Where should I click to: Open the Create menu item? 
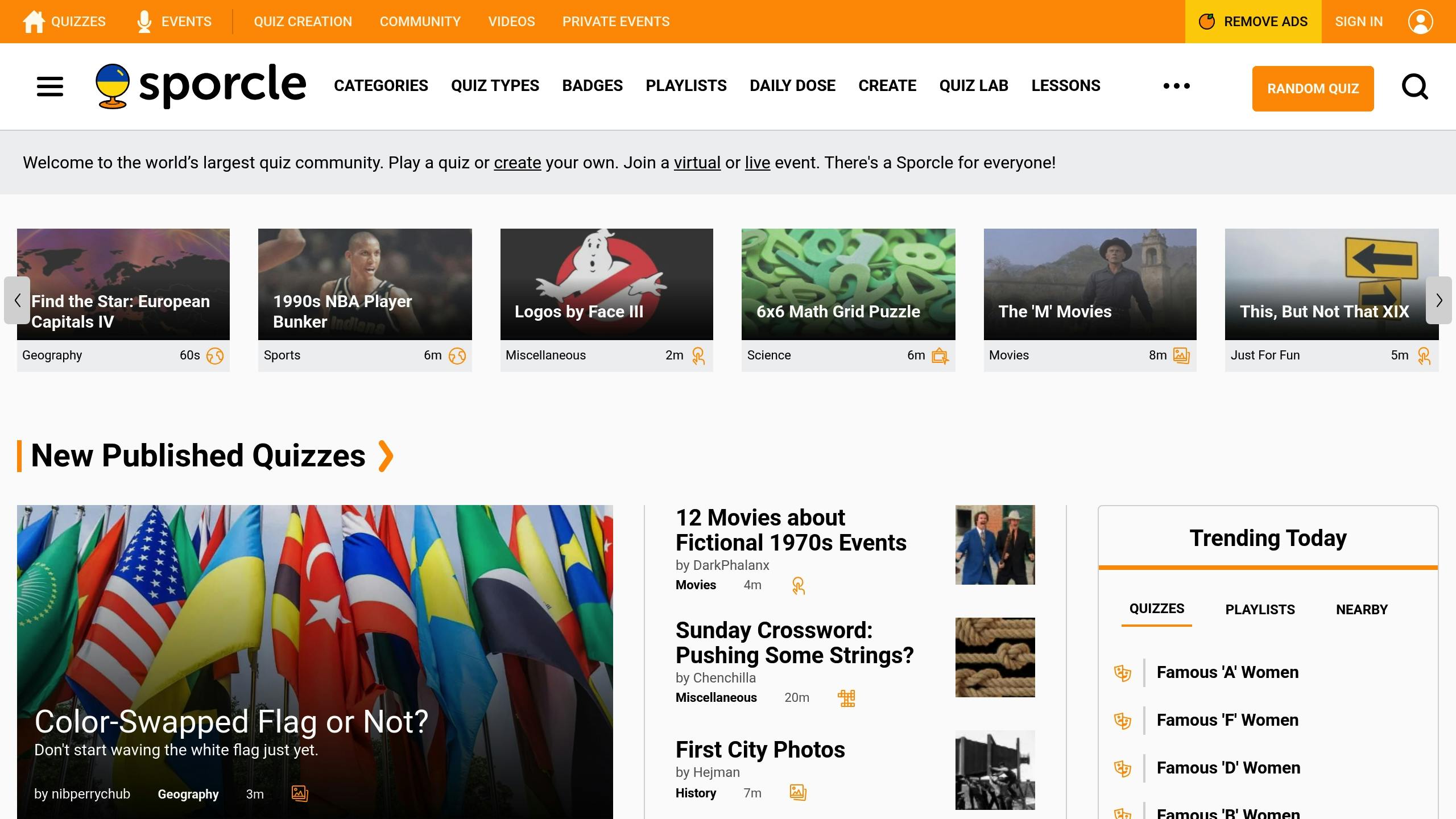887,86
